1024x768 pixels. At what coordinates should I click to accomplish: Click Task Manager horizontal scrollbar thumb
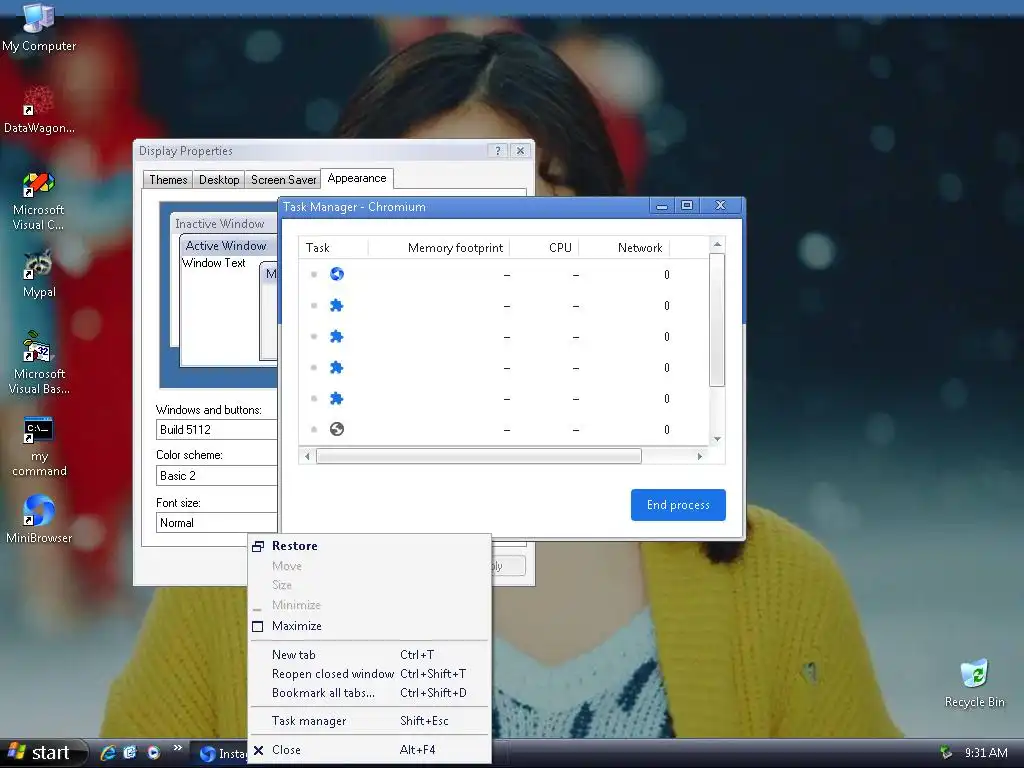pos(479,456)
